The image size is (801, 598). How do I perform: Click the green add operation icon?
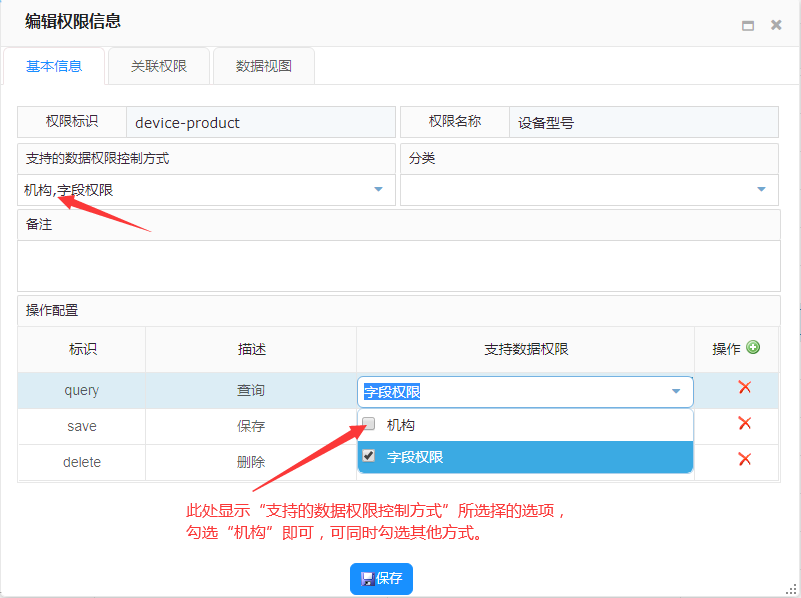click(x=753, y=348)
